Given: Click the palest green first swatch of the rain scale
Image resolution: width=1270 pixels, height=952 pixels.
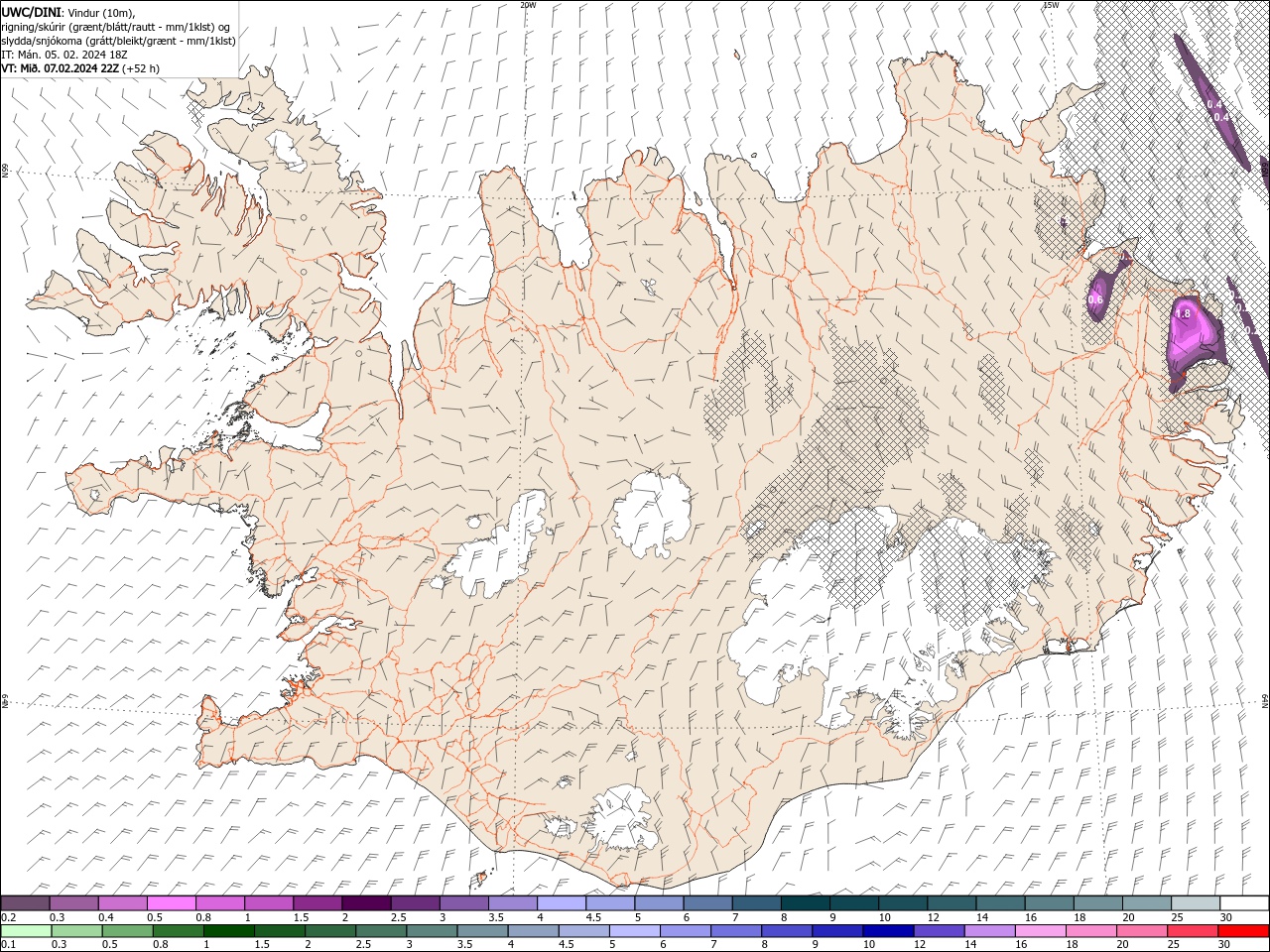Looking at the screenshot, I should pyautogui.click(x=26, y=931).
